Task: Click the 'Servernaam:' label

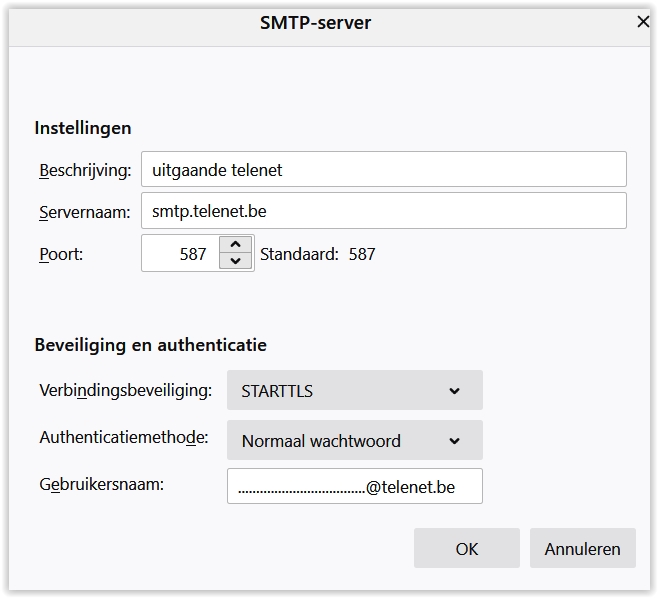Action: (85, 211)
